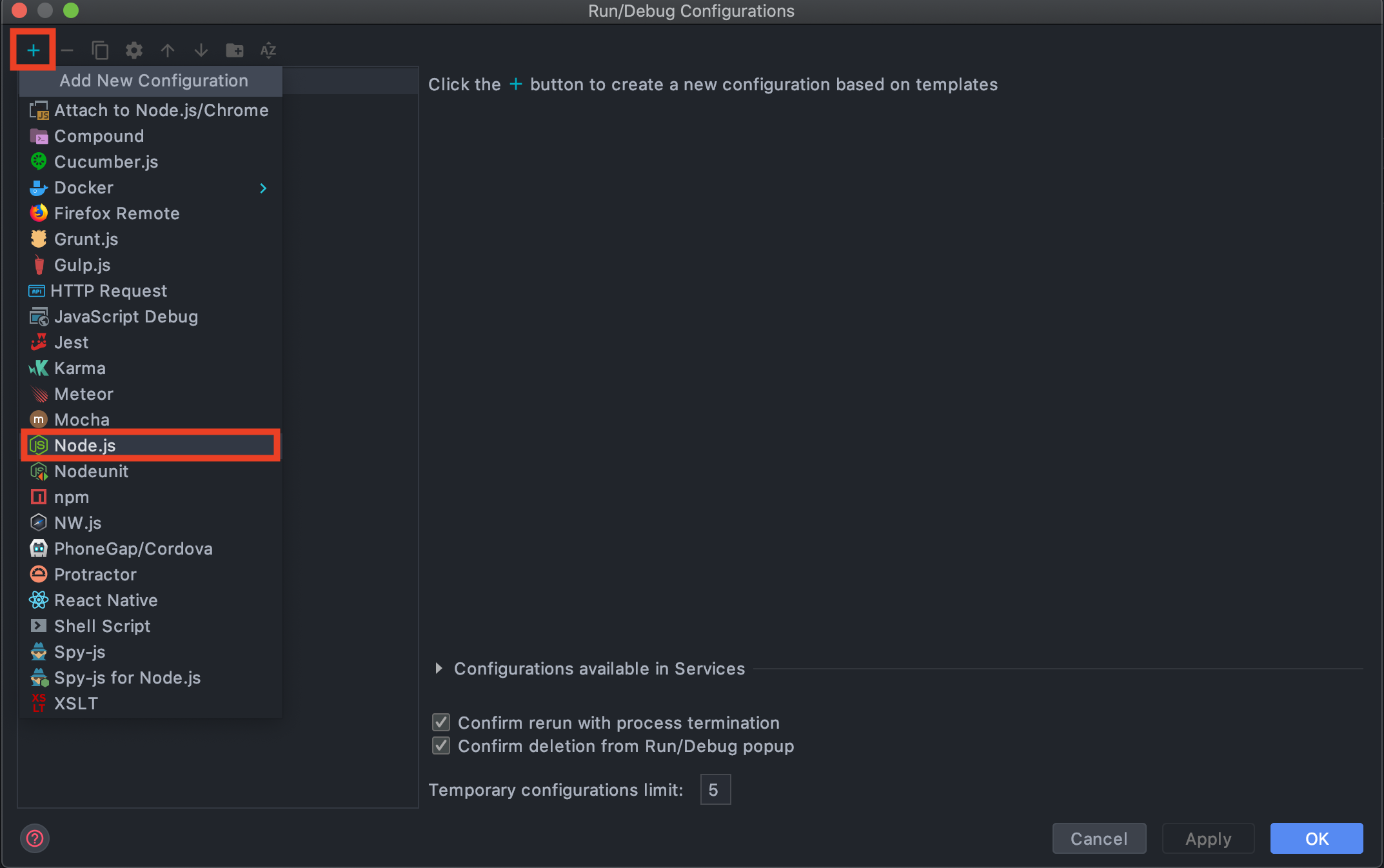The image size is (1384, 868).
Task: Click the Create New Folder icon
Action: (235, 50)
